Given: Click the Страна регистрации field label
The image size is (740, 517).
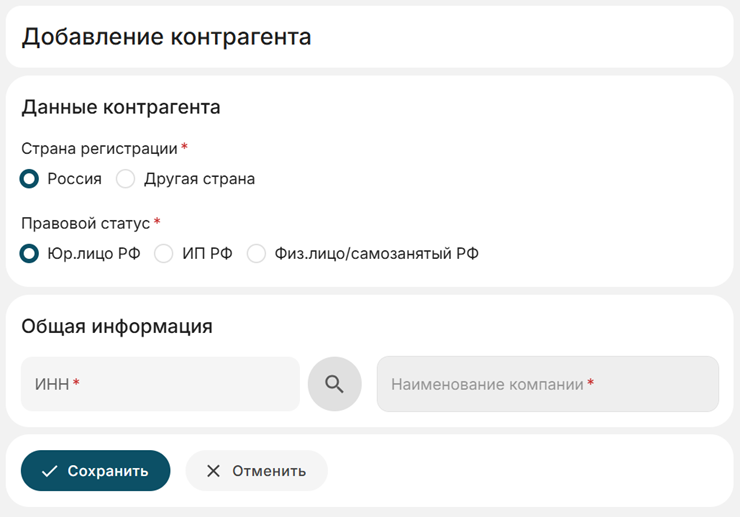Looking at the screenshot, I should coord(99,149).
